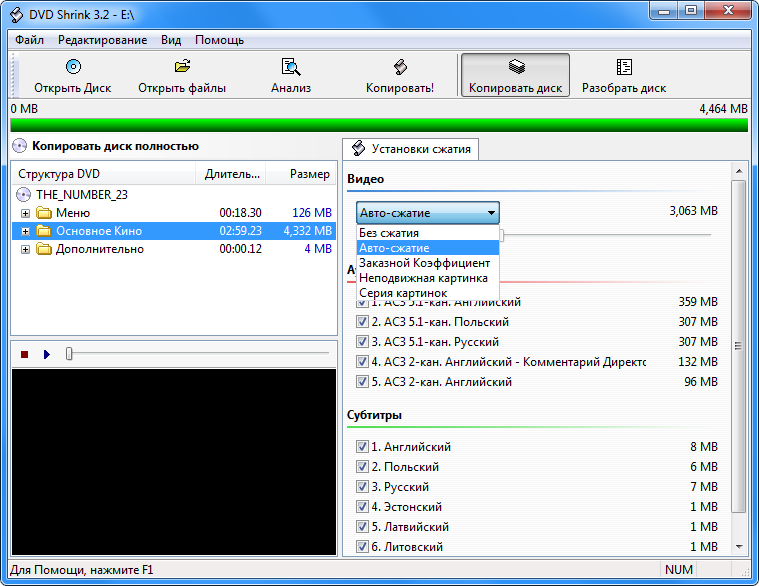Open the Вид menu
This screenshot has width=759, height=586.
[171, 40]
